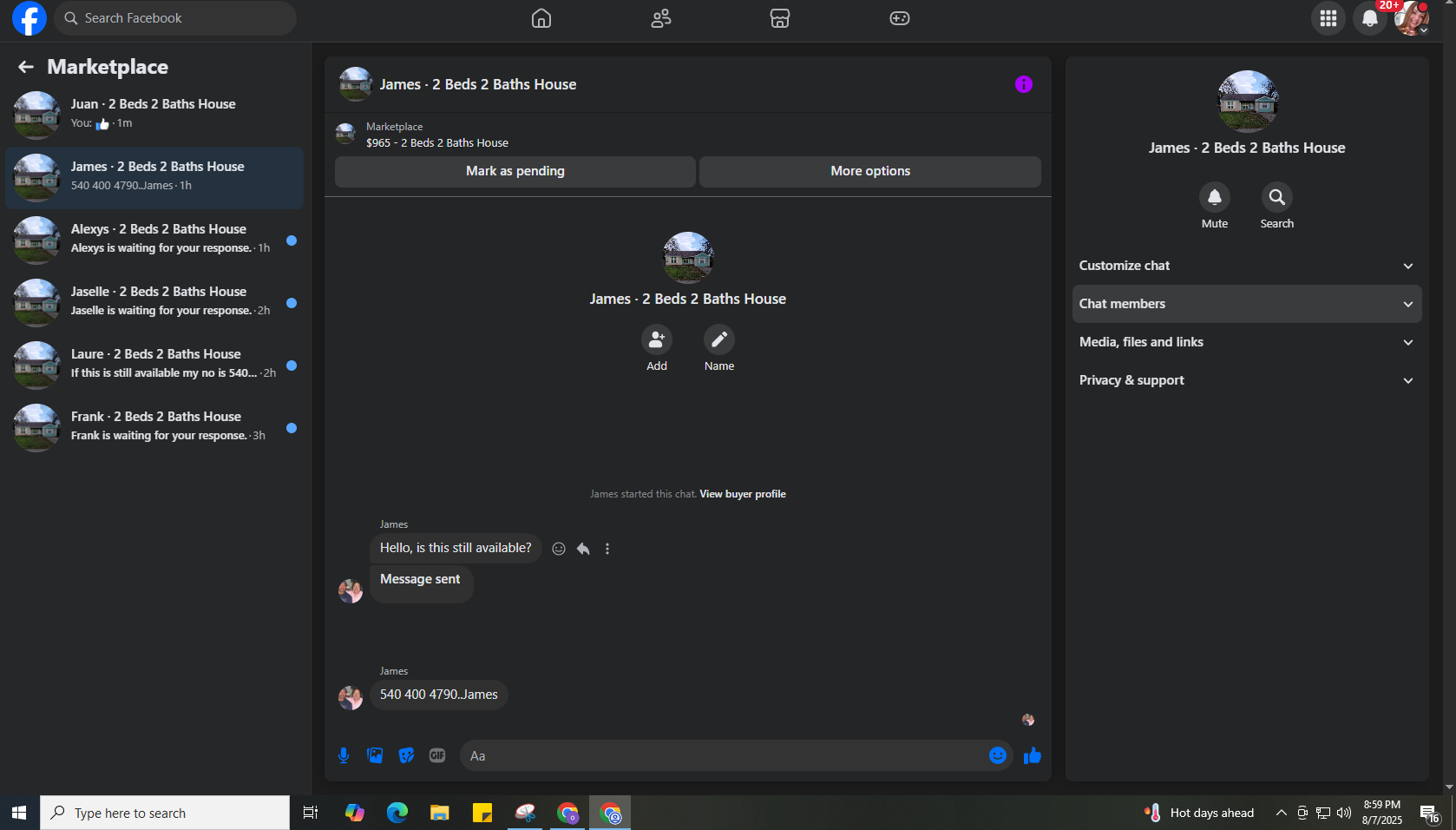Click the More options button
Screen dimensions: 1456x830
870,172
